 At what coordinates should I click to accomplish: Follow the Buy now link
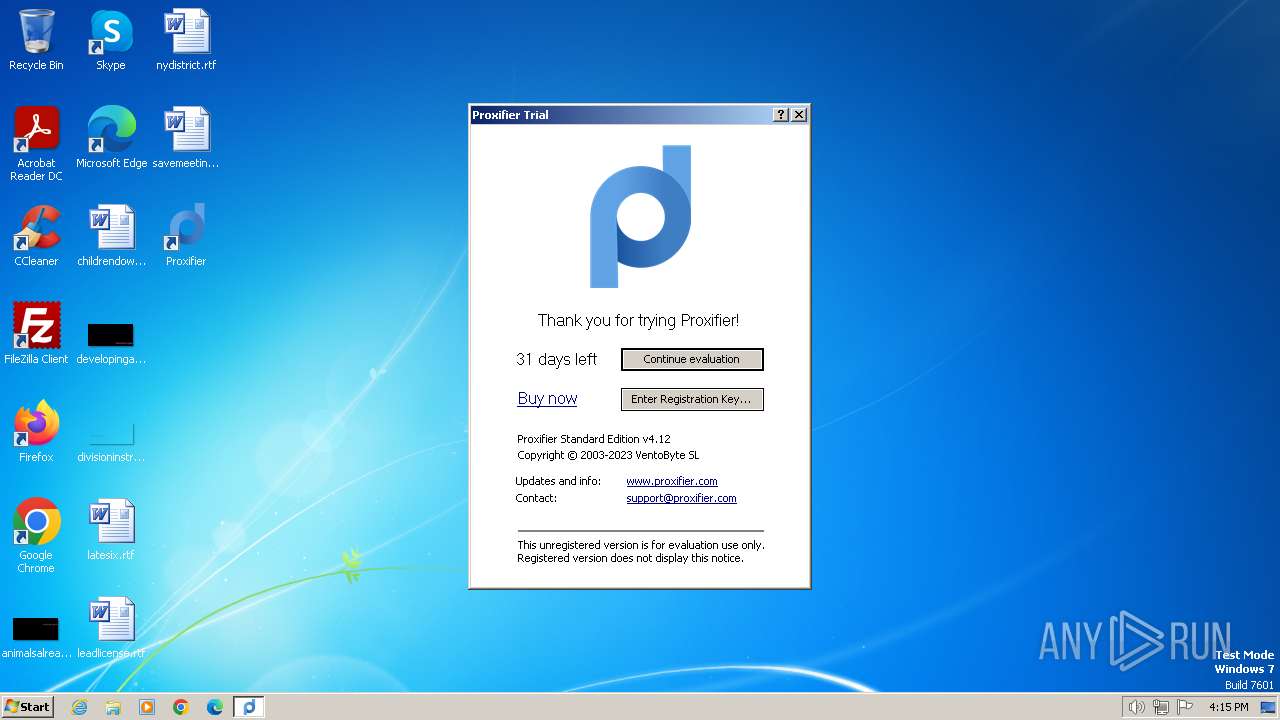(x=547, y=398)
